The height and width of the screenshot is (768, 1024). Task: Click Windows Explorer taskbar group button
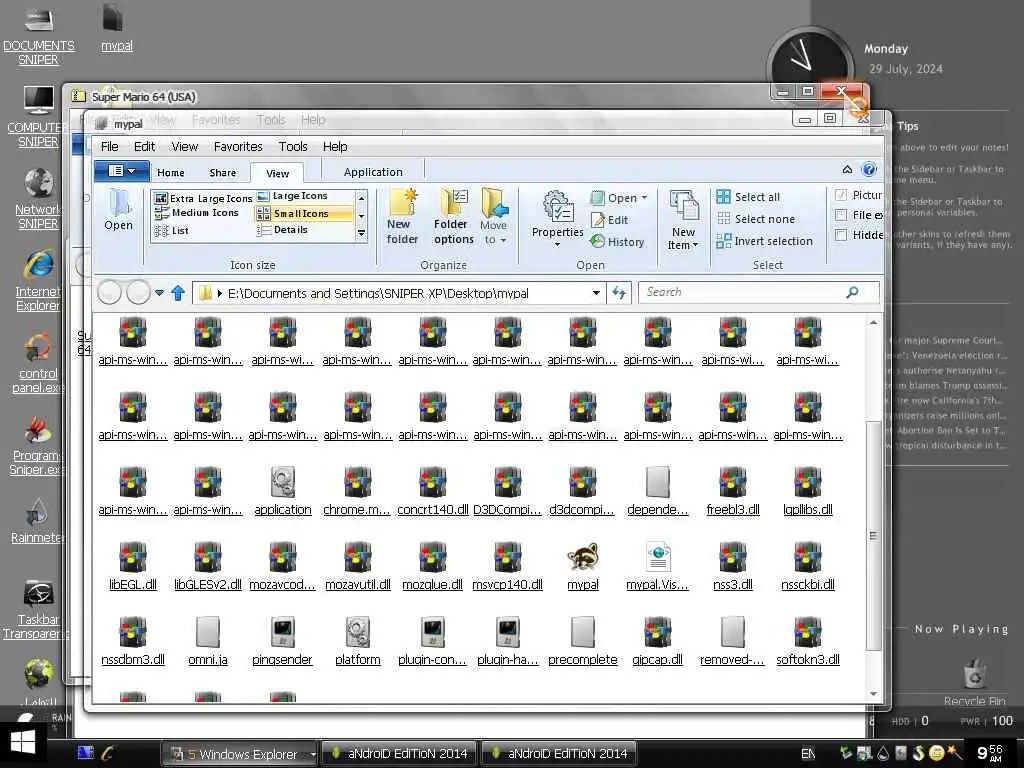pyautogui.click(x=240, y=754)
